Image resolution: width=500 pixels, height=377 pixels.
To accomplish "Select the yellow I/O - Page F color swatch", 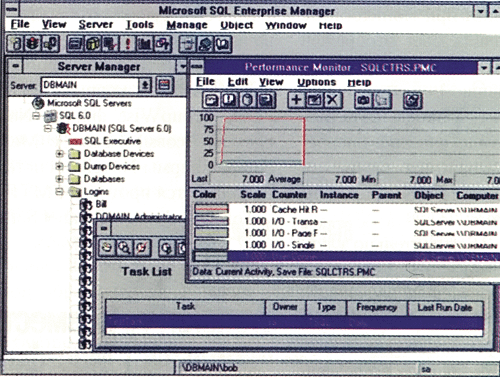I will [x=211, y=233].
